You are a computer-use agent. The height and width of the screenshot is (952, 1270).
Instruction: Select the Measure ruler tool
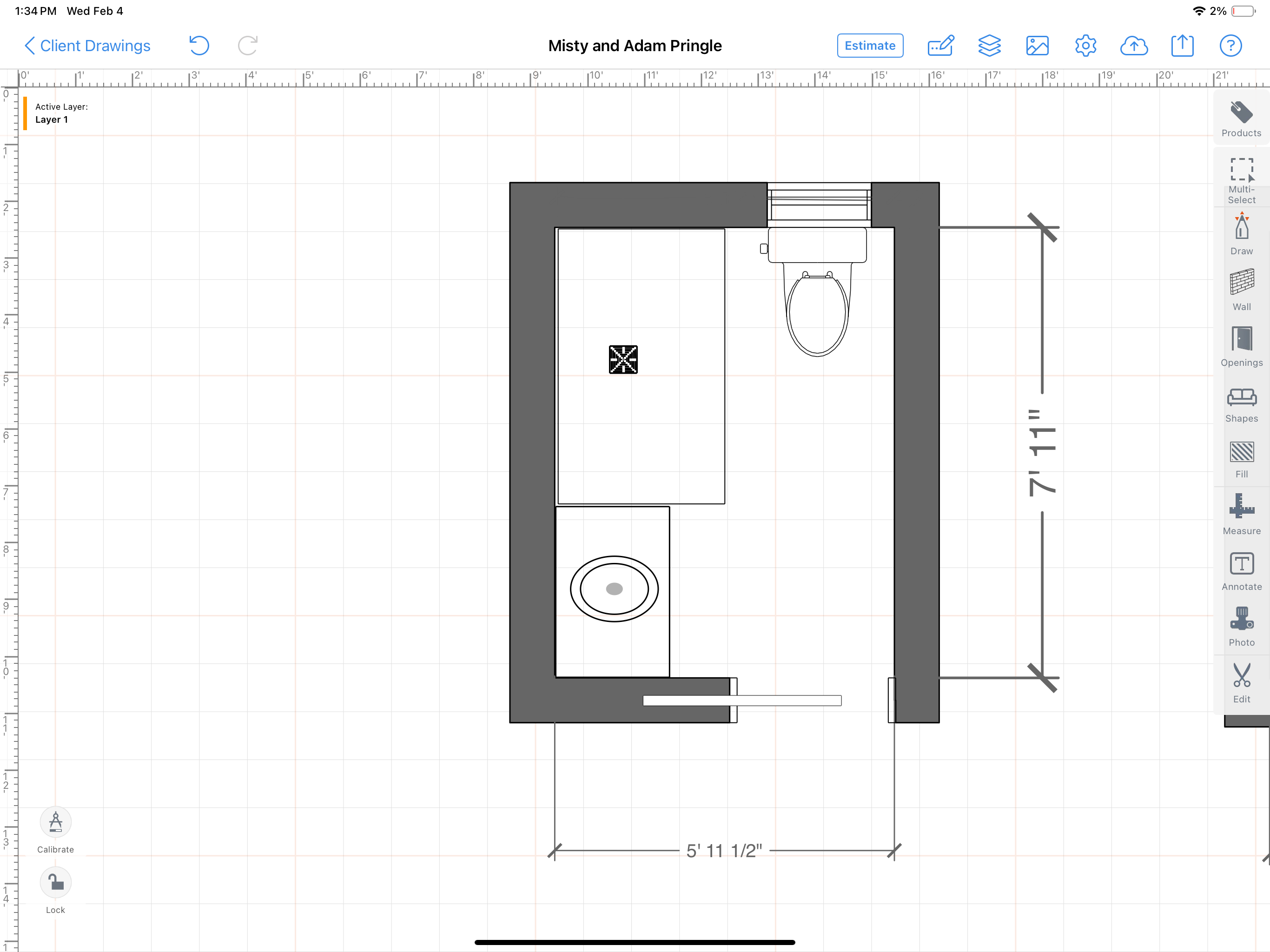[1241, 513]
